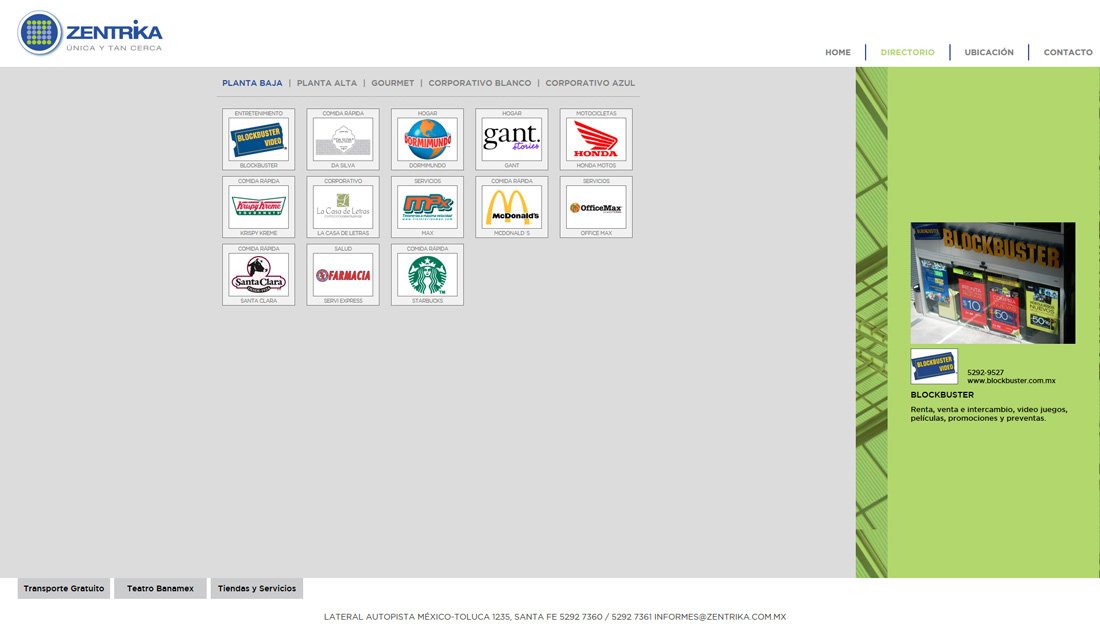Open the Contacto page
Image resolution: width=1100 pixels, height=624 pixels.
(x=1068, y=53)
